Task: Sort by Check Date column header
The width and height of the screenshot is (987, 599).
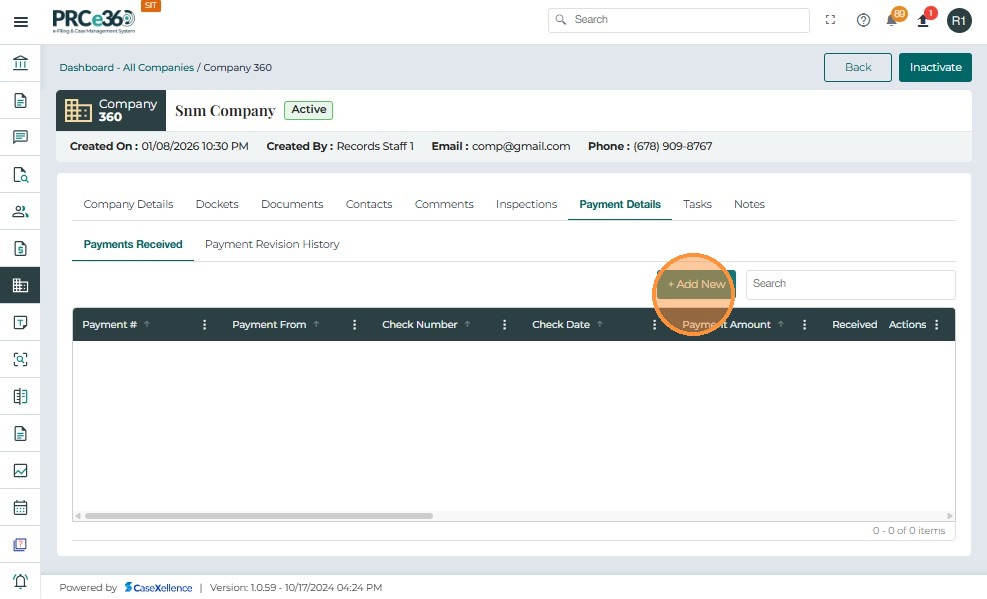Action: click(x=561, y=325)
